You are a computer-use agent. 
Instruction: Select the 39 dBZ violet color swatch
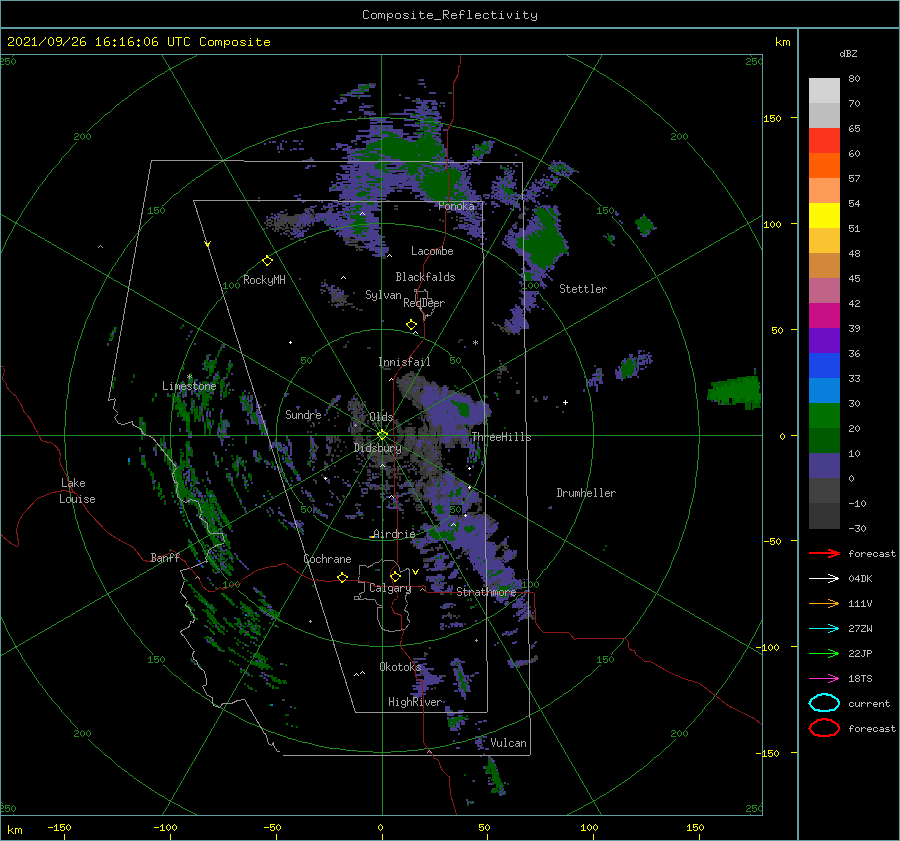coord(824,340)
